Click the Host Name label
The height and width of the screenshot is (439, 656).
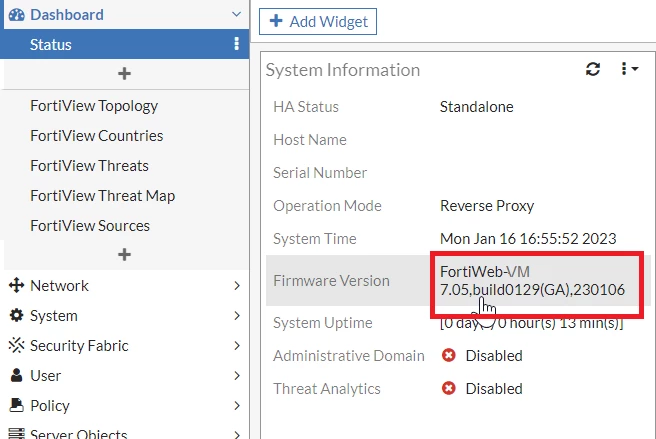(310, 140)
